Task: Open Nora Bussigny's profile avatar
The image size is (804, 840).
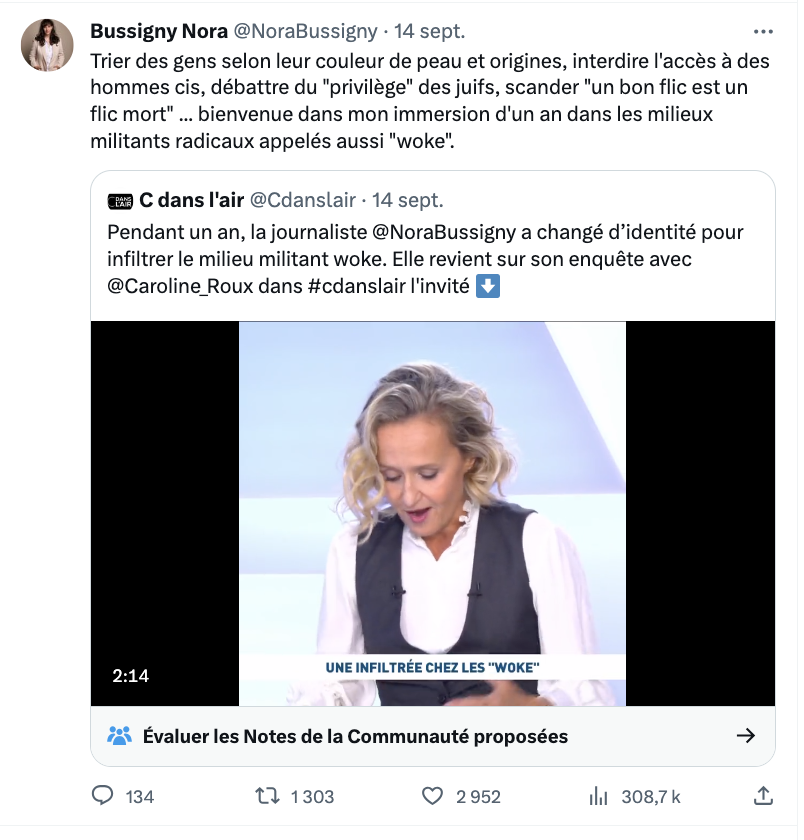Action: pos(47,45)
